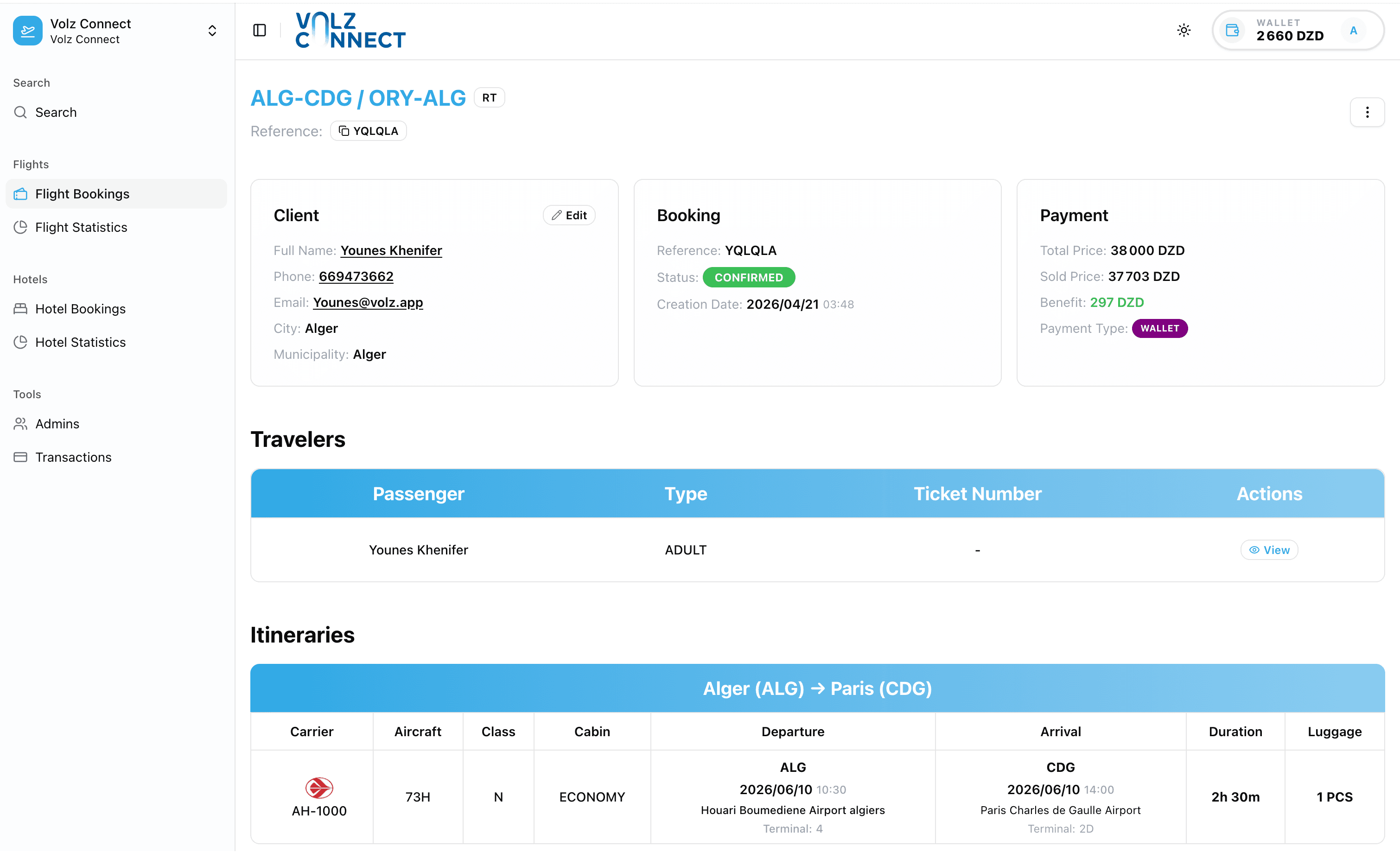Click the 1 PCS luggage cell
Screen dimensions: 1400x853
(1334, 797)
